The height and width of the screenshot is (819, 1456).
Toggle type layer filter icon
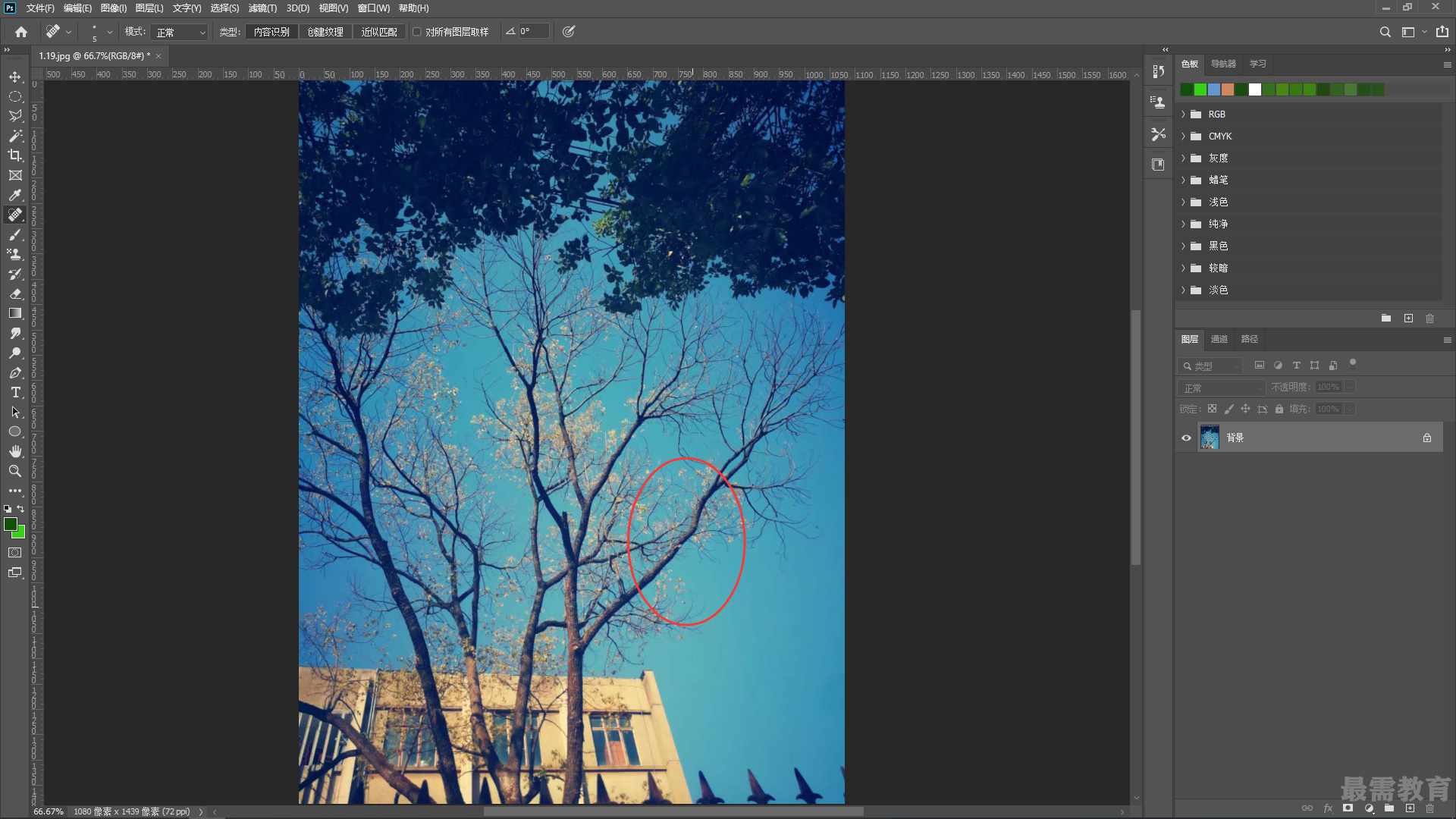pos(1296,366)
